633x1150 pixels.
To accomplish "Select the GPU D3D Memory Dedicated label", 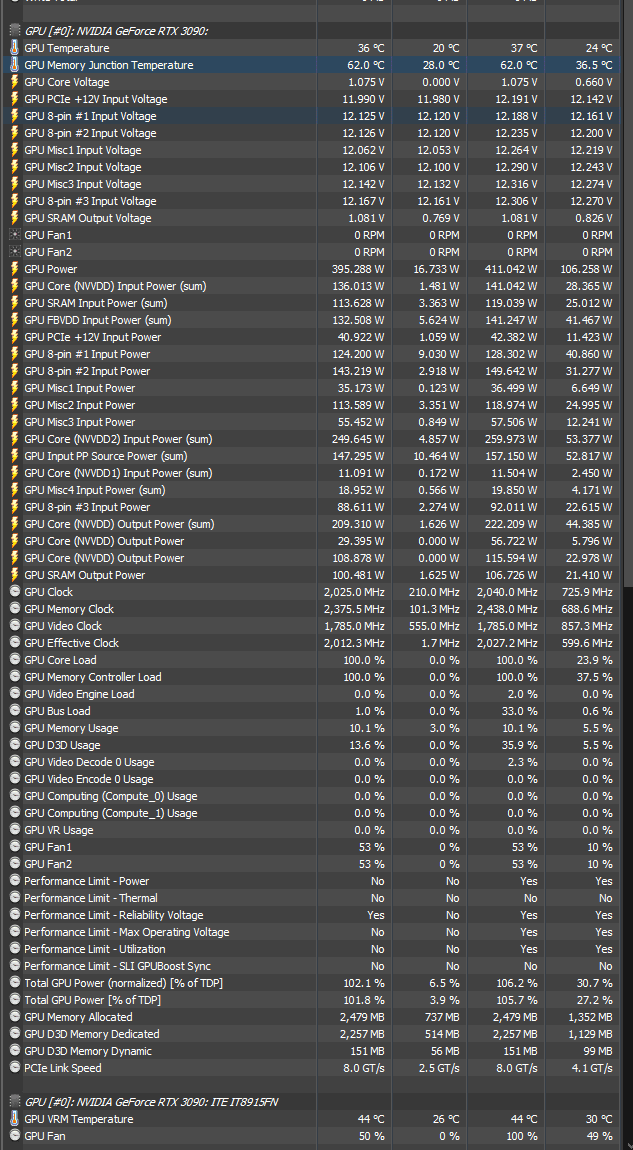I will (93, 1033).
